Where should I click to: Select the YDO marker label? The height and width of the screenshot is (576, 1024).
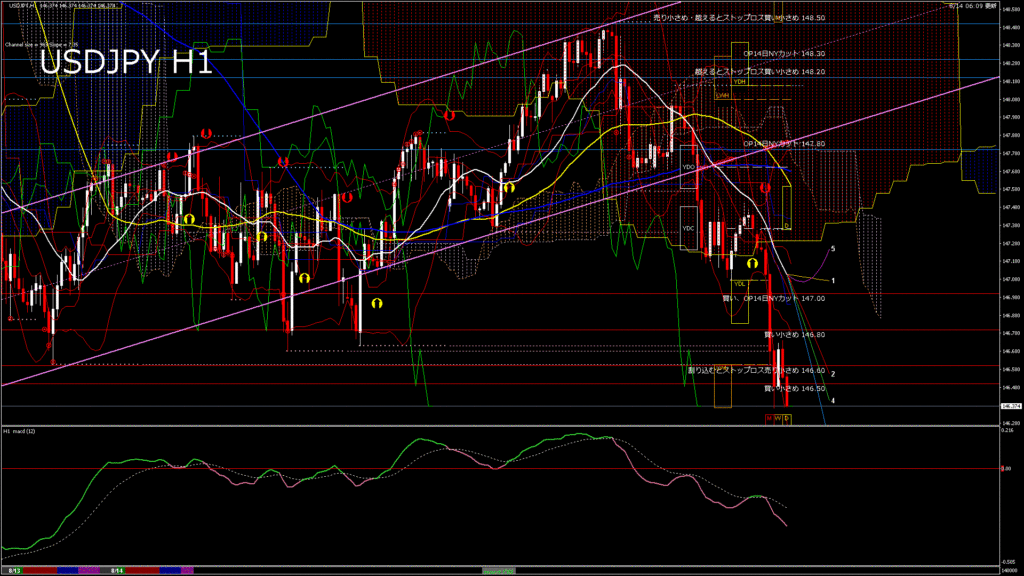tap(688, 167)
